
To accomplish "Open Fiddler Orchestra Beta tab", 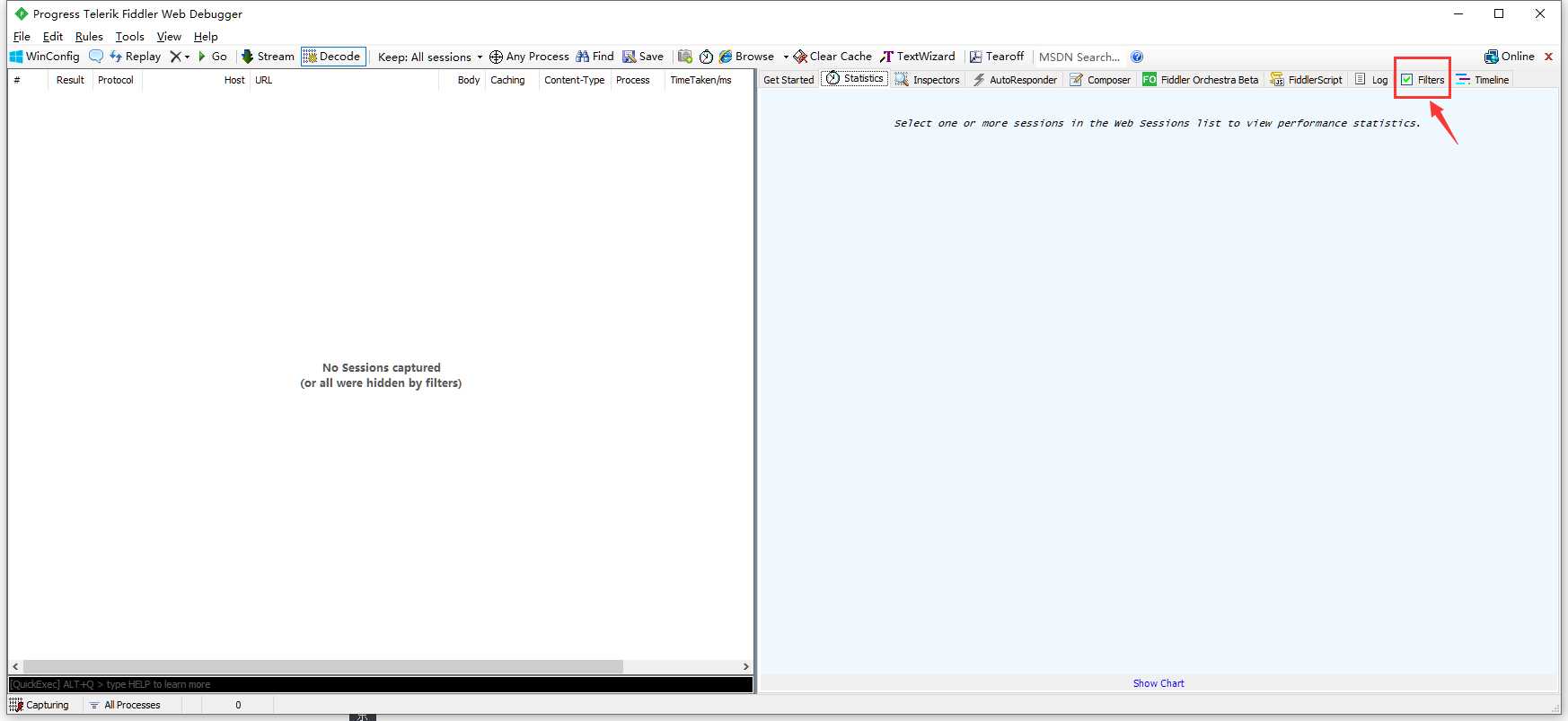I will (x=1201, y=80).
